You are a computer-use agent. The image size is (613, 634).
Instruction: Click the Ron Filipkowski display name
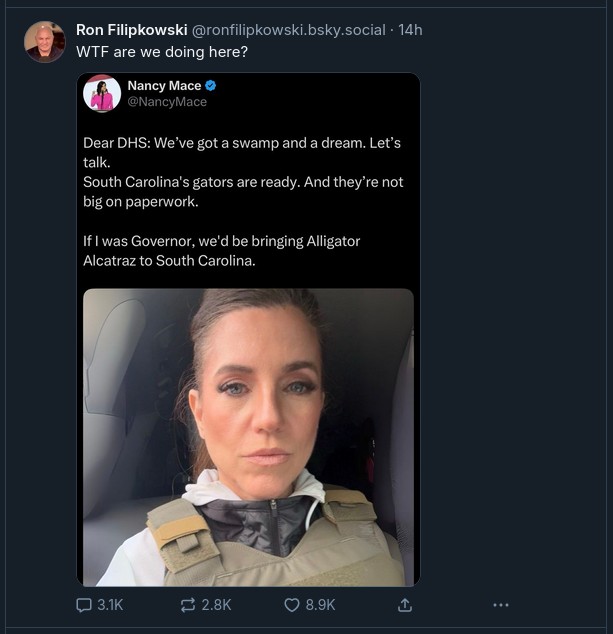[132, 30]
